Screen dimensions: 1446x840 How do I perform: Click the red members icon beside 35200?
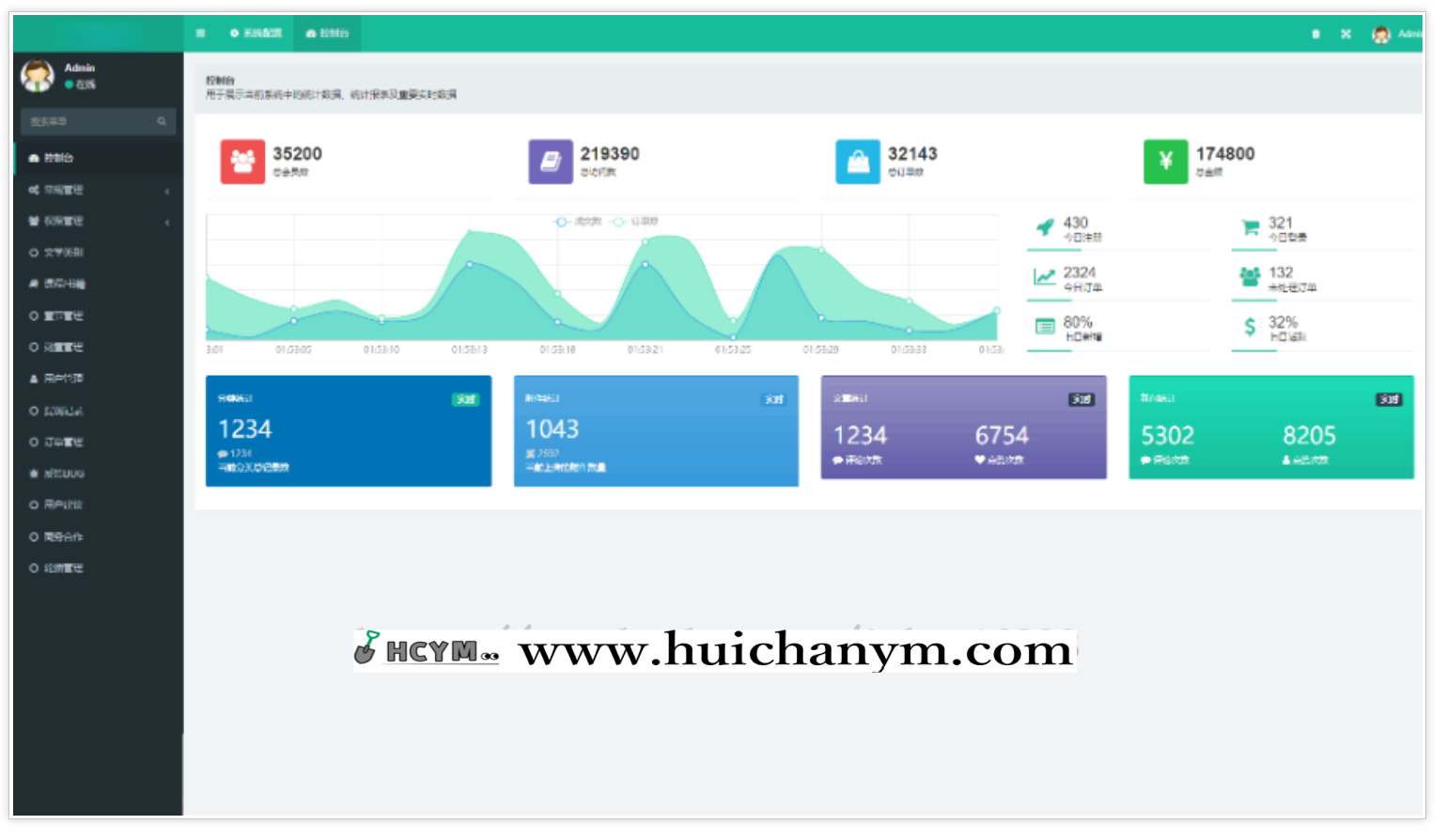click(242, 162)
